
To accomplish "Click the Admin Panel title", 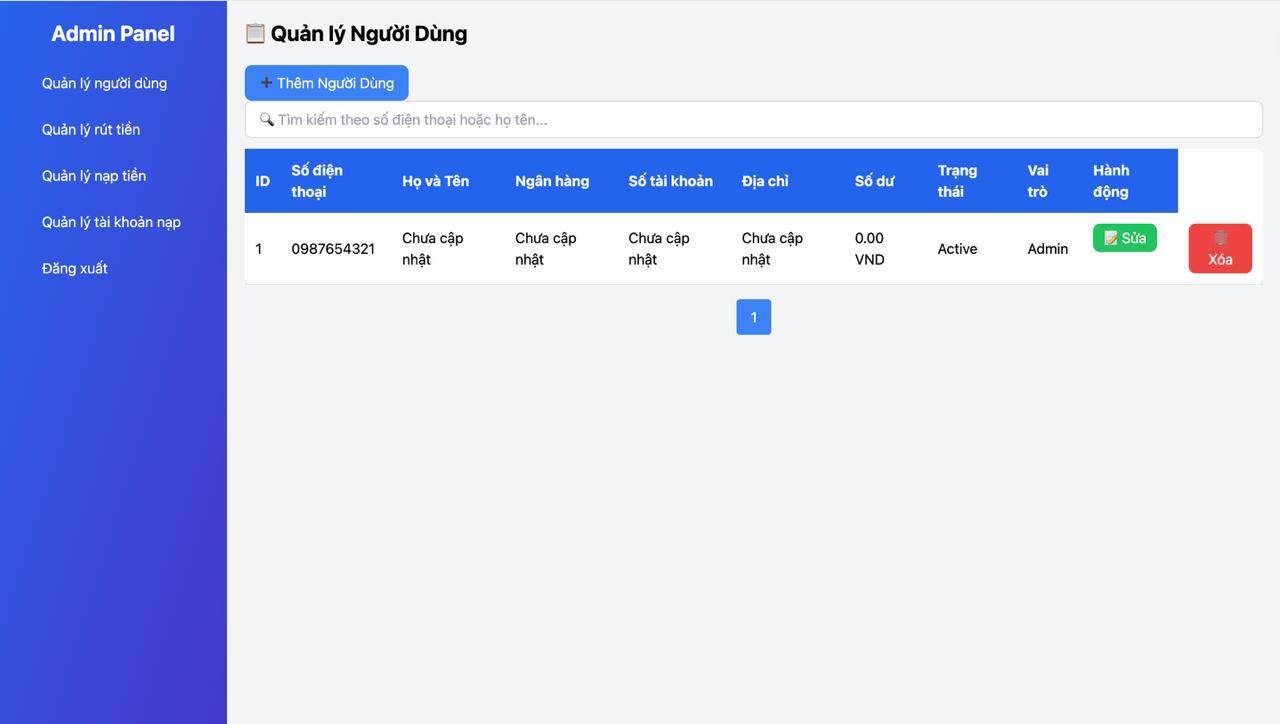I will (112, 33).
